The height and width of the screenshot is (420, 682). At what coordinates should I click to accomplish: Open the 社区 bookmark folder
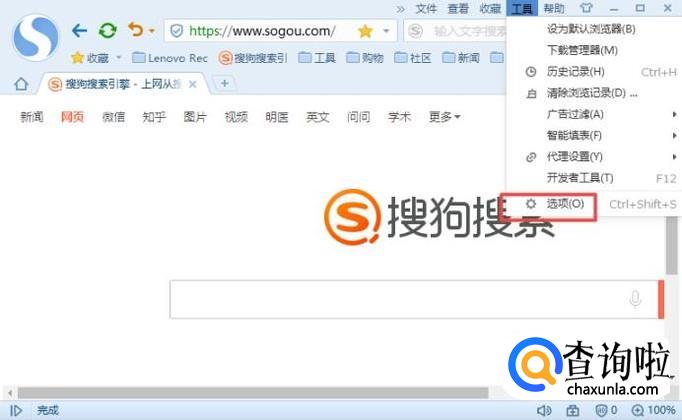click(413, 58)
